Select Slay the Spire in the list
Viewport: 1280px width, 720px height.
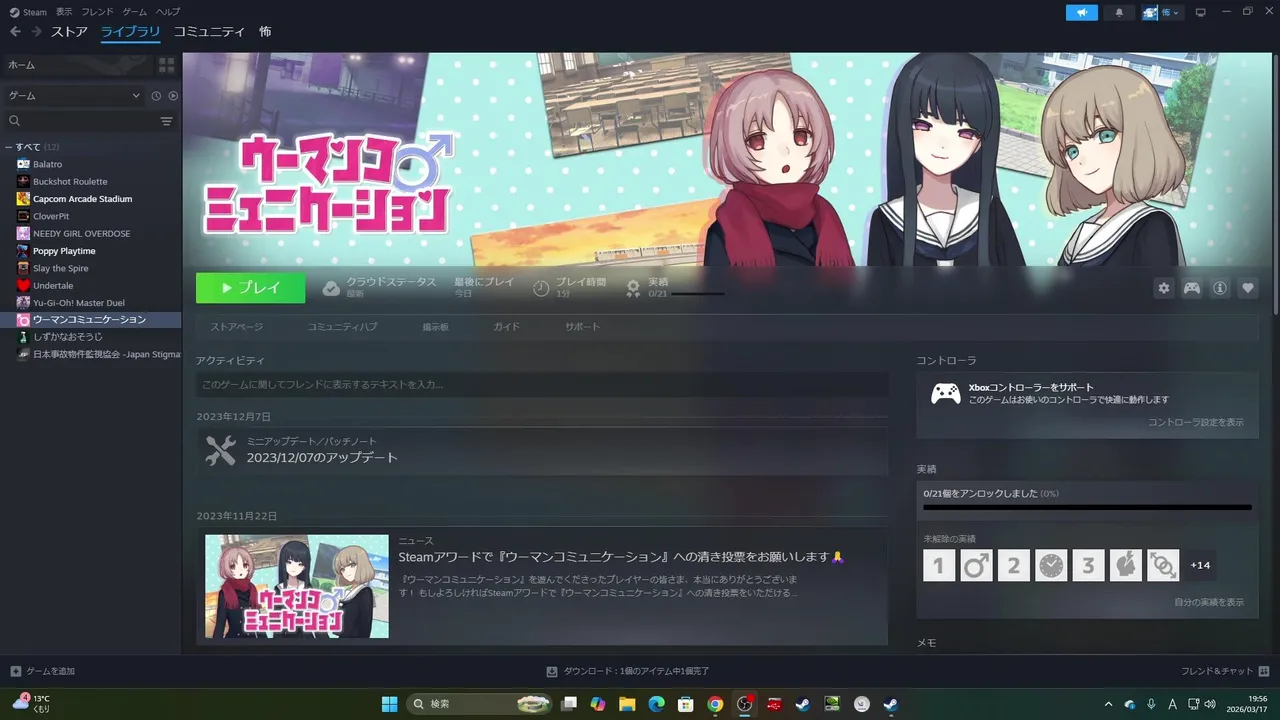tap(60, 268)
